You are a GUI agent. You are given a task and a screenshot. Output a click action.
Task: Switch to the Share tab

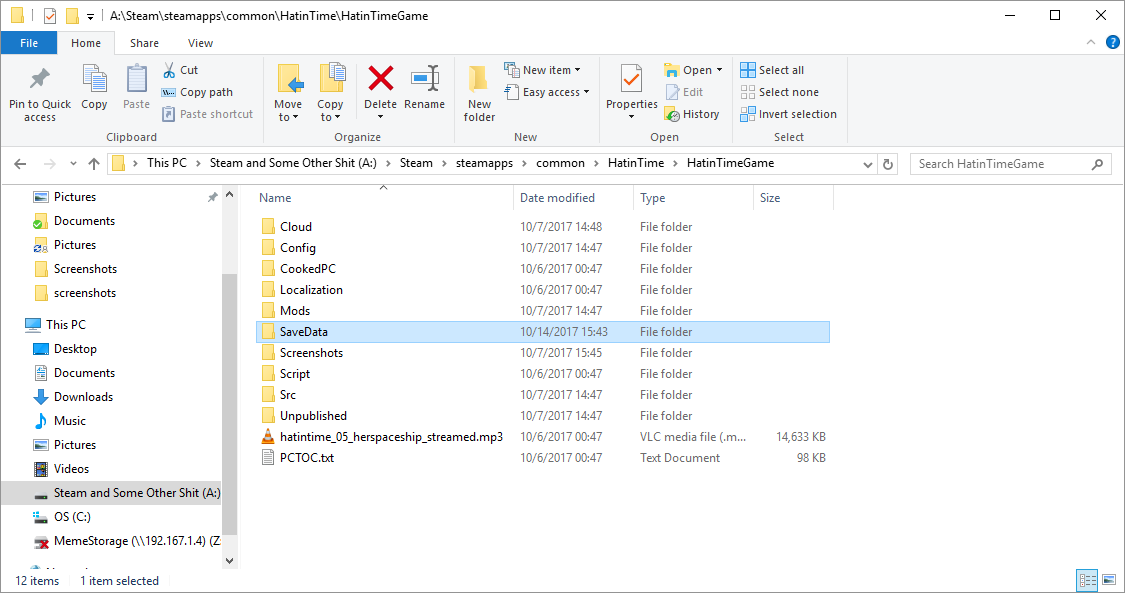(144, 43)
